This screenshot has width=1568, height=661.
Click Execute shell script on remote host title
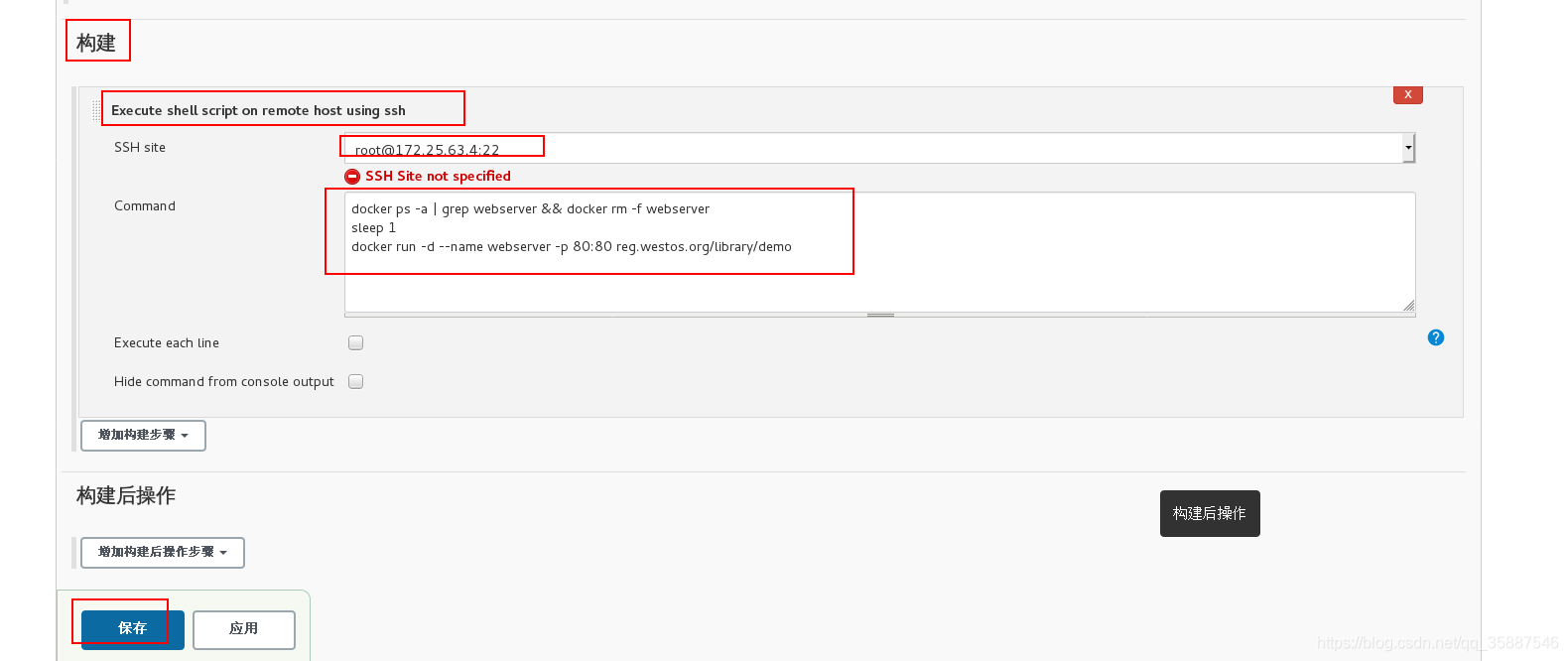(258, 110)
